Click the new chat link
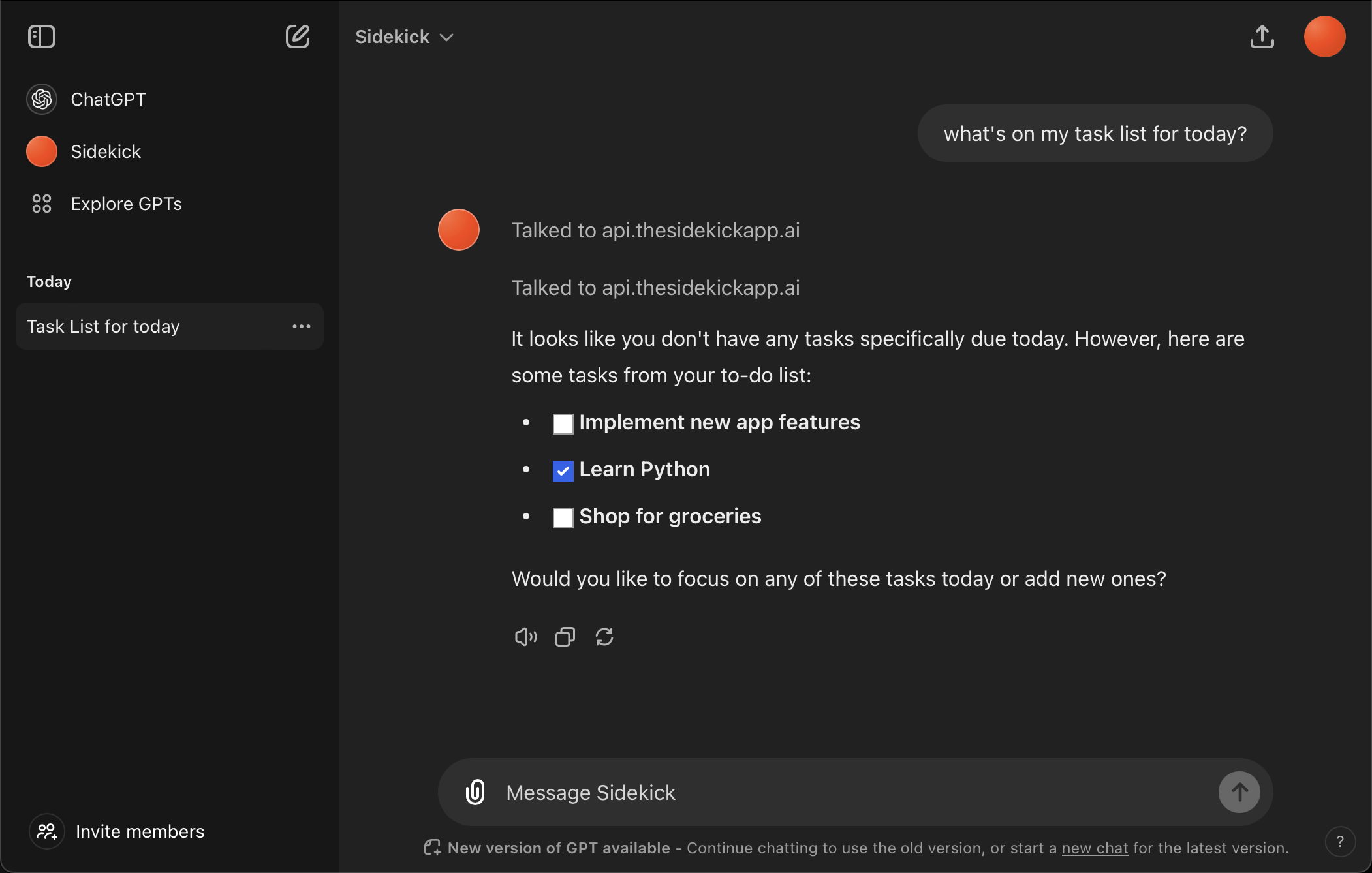Viewport: 1372px width, 873px height. (1095, 848)
